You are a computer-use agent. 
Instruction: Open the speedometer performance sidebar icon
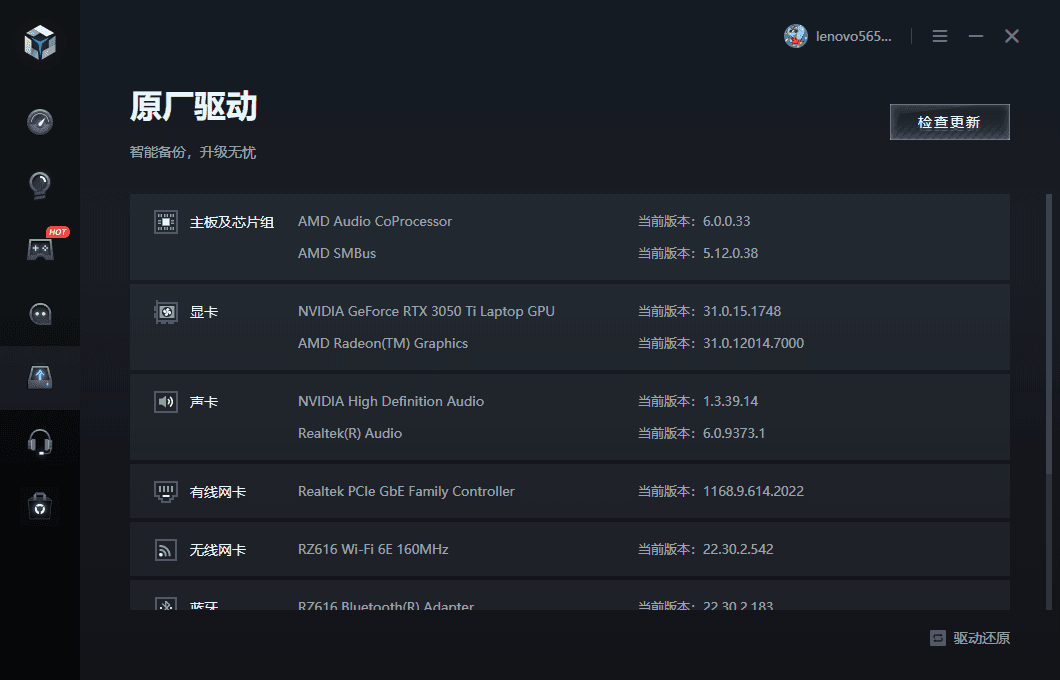40,122
